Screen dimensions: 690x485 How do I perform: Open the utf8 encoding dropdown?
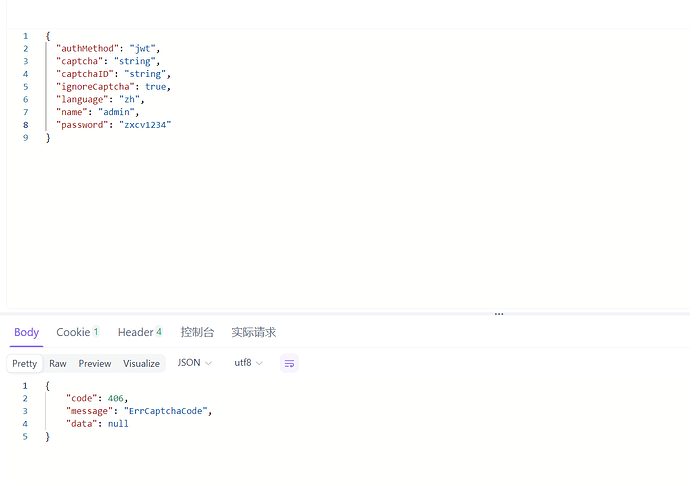pyautogui.click(x=248, y=363)
